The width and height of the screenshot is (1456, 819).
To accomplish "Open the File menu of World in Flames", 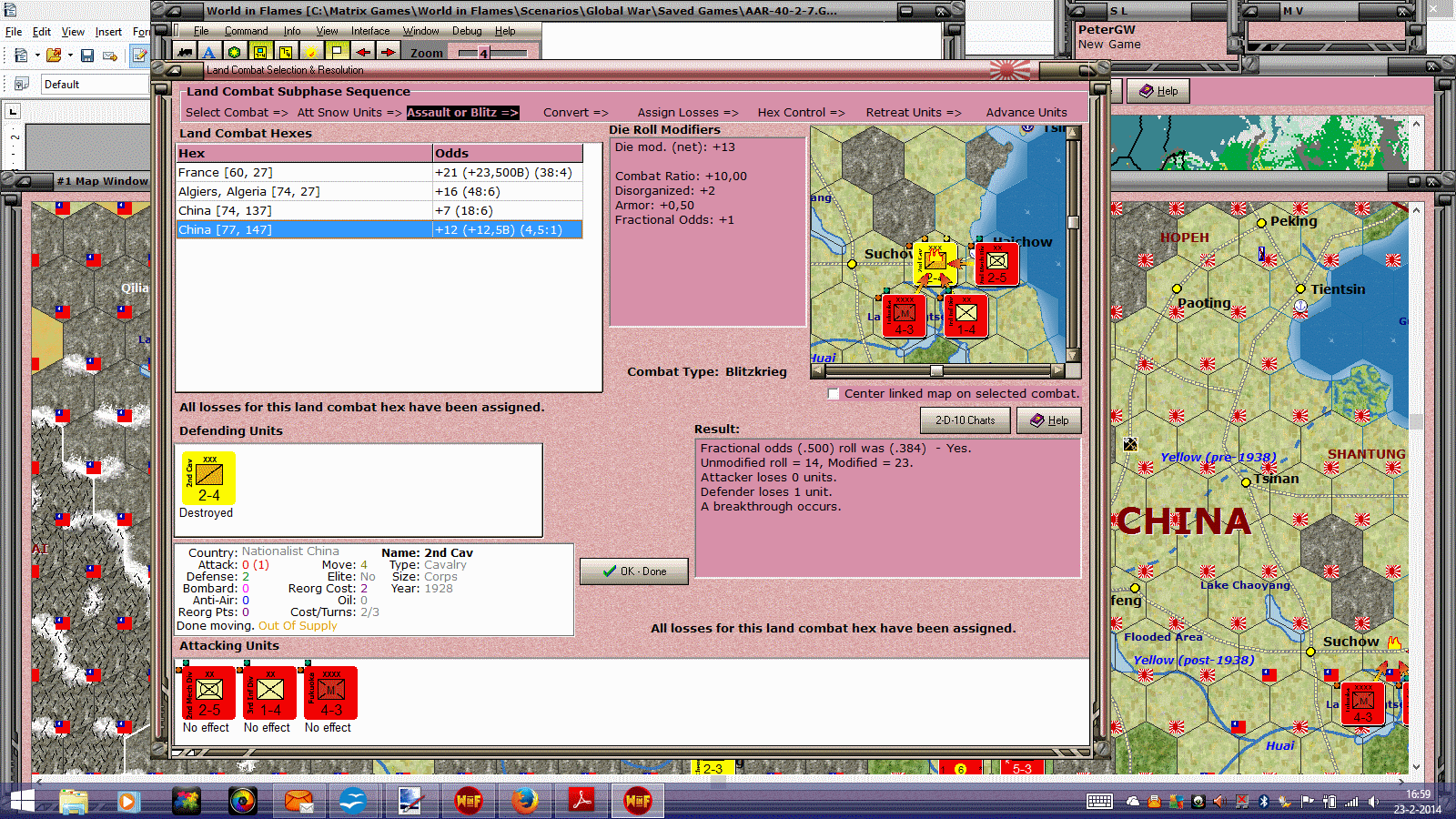I will [201, 31].
